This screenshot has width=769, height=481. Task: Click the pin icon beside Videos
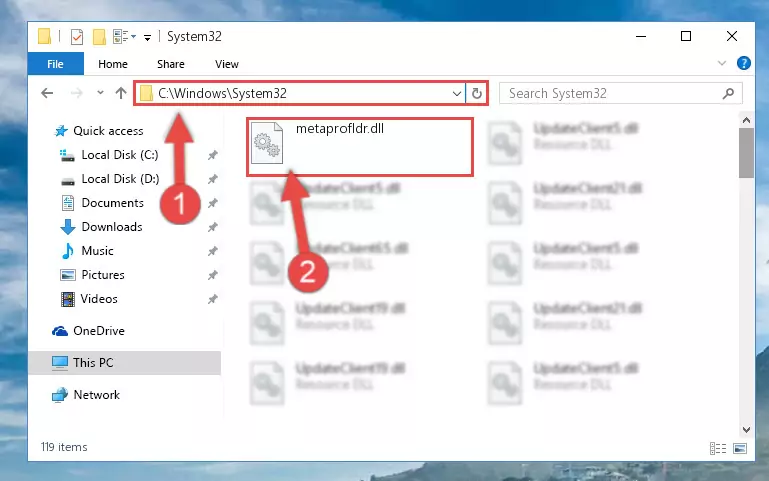coord(212,300)
